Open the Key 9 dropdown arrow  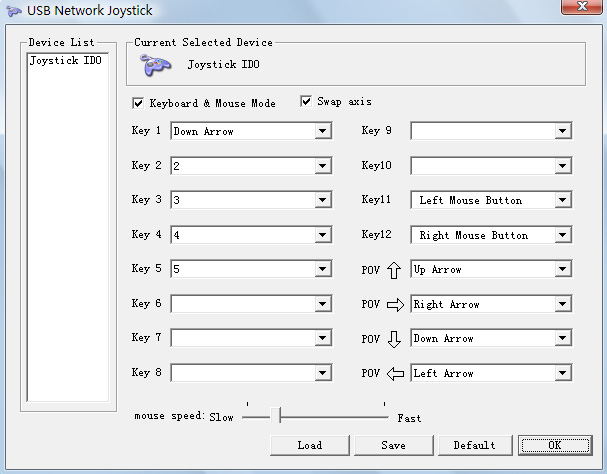(x=563, y=131)
